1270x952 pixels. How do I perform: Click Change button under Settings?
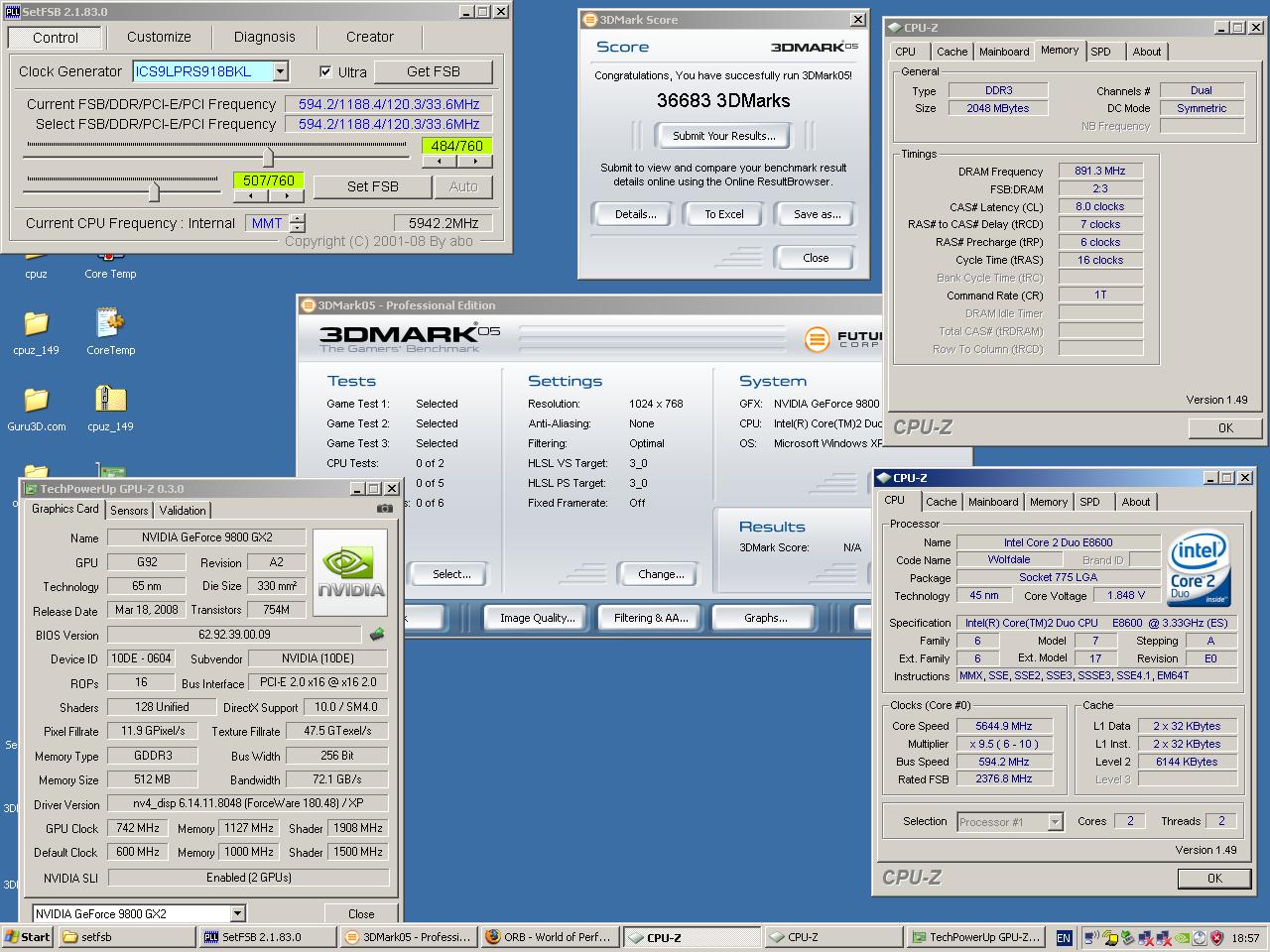coord(661,574)
